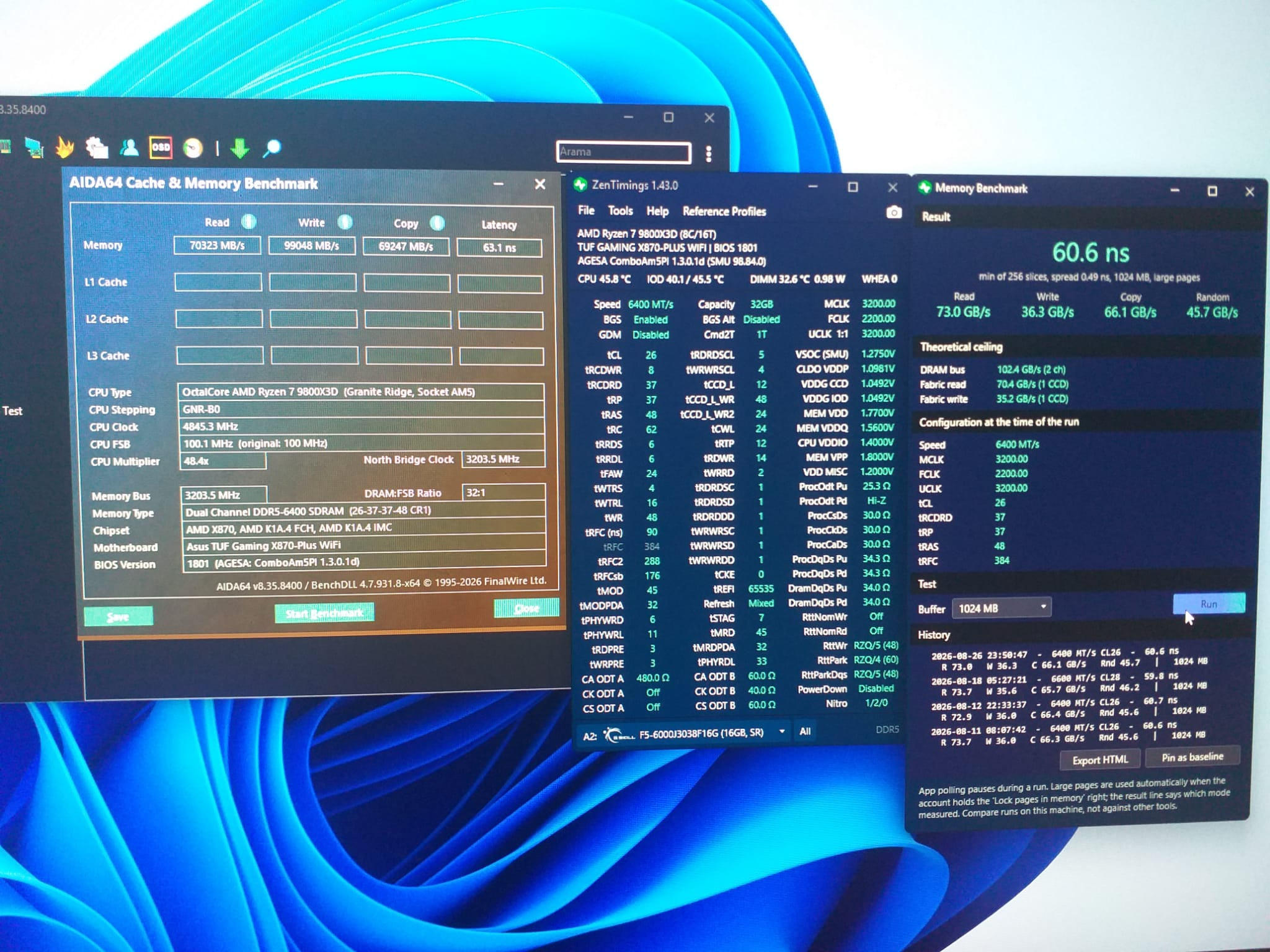The width and height of the screenshot is (1270, 952).
Task: Click the Export HTML button
Action: [x=1099, y=760]
